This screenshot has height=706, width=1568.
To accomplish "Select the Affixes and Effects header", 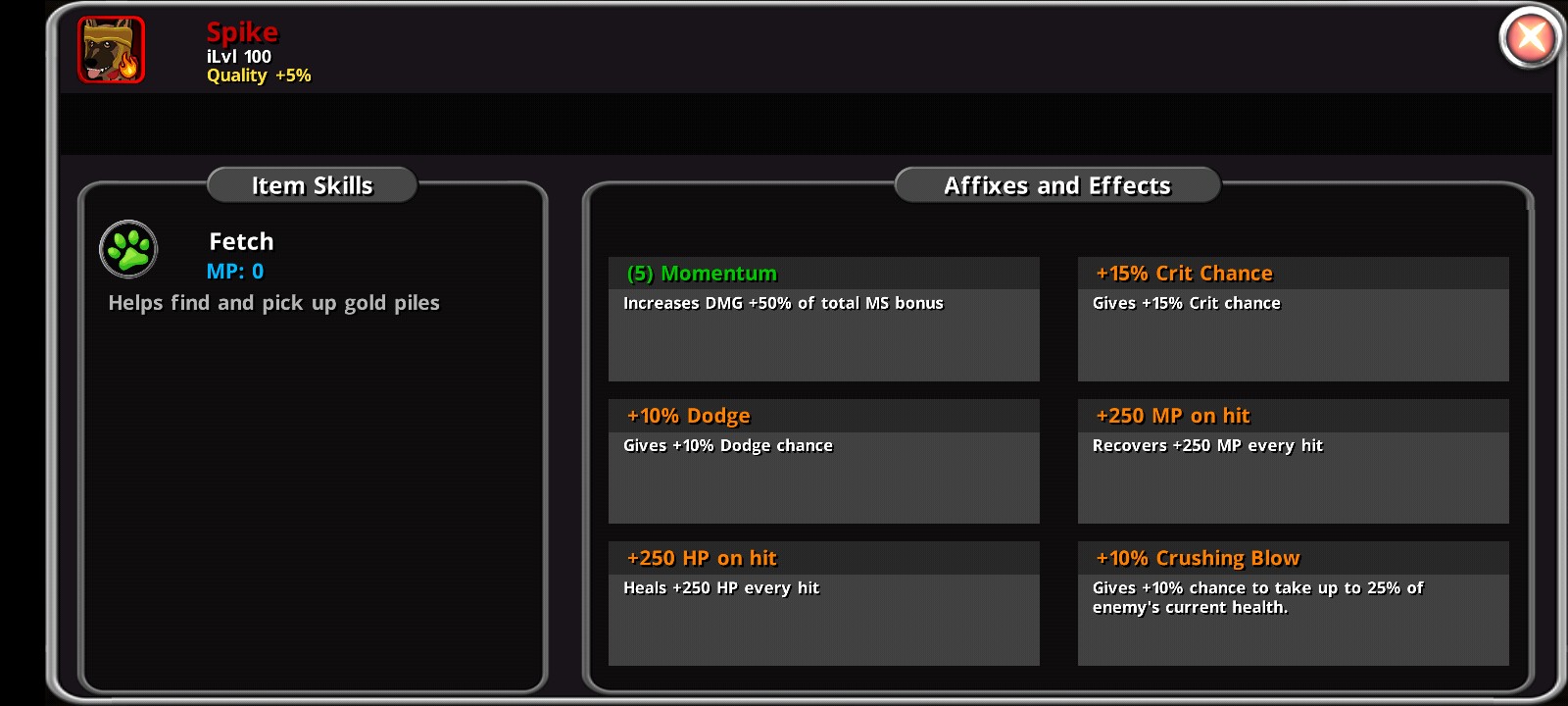I will [1056, 185].
